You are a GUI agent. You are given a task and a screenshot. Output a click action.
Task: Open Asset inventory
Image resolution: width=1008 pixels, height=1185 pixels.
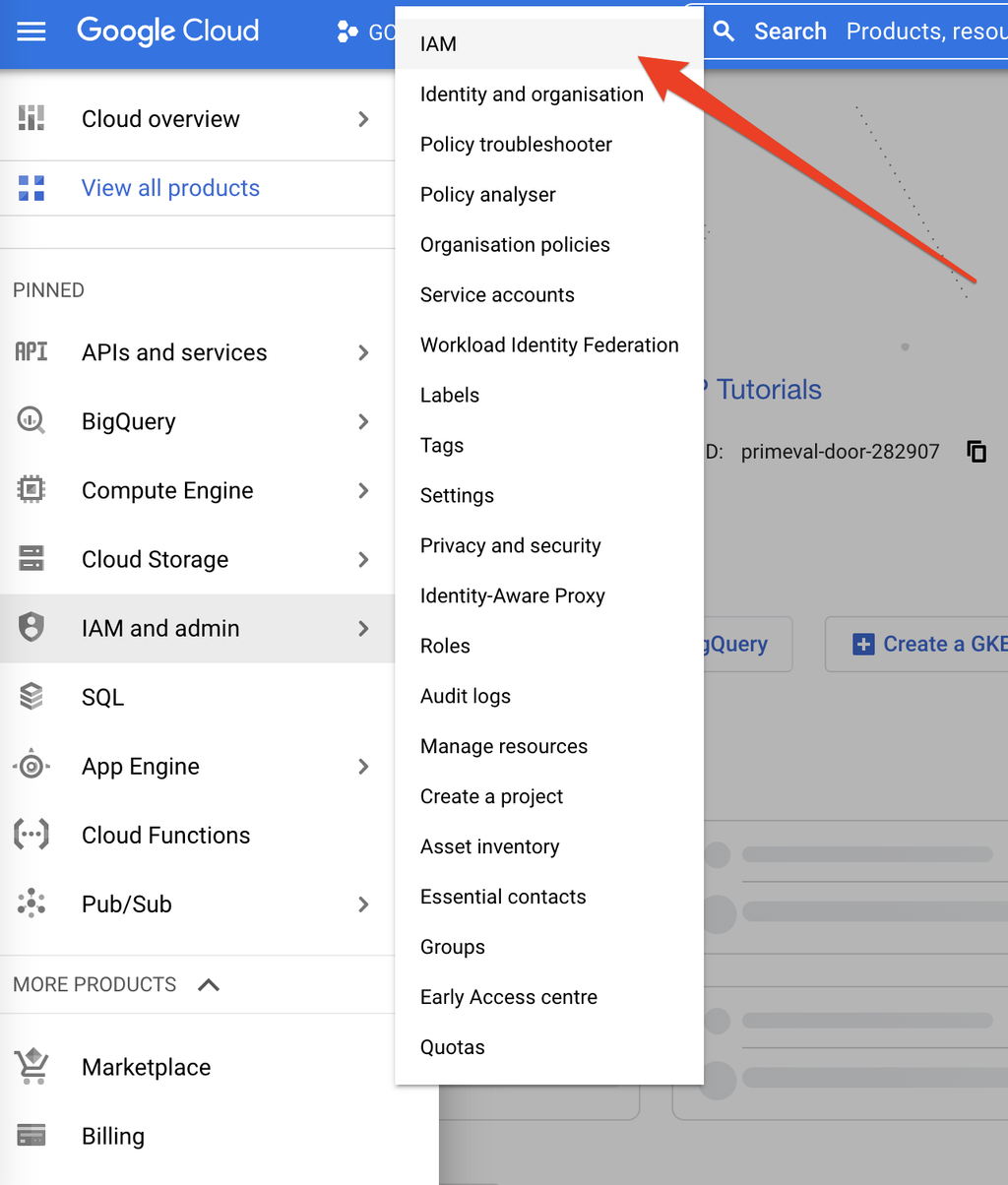point(549,847)
